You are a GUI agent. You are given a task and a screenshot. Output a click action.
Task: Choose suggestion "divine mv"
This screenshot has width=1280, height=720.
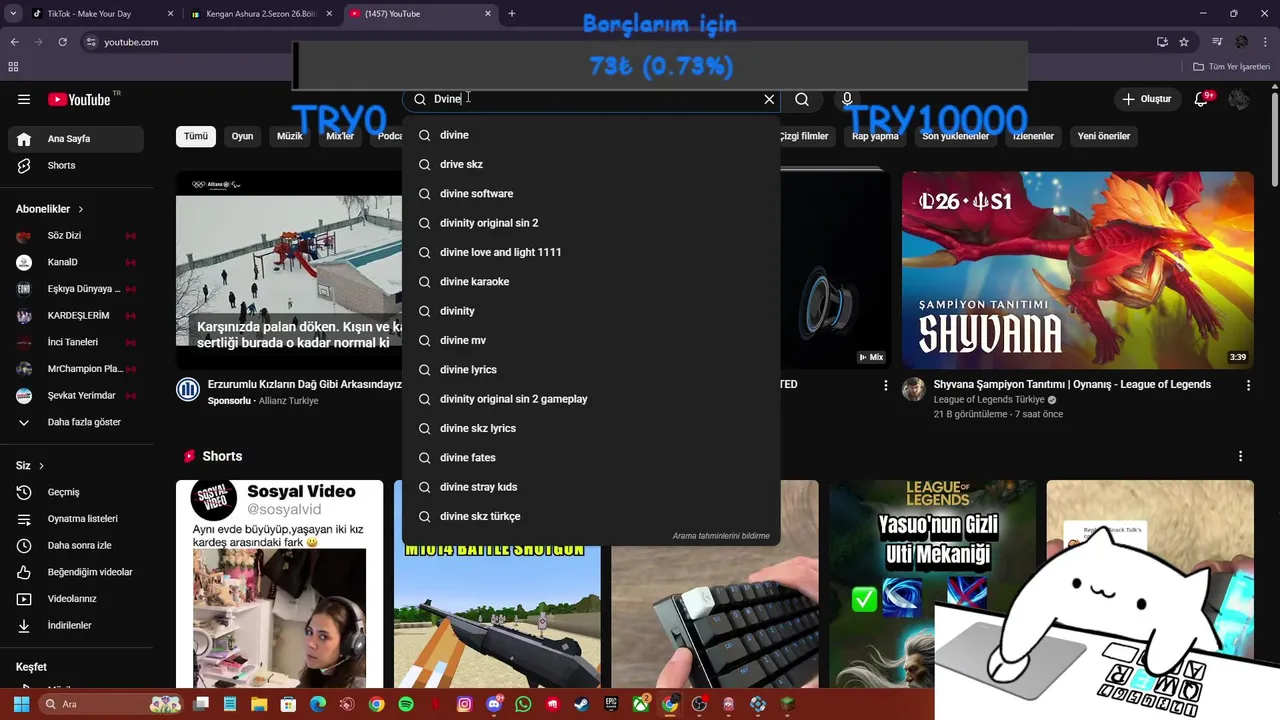[x=591, y=340]
